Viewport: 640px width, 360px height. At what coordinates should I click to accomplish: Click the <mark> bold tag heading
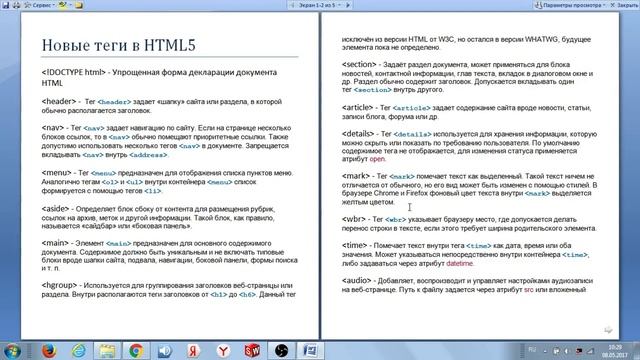(x=356, y=176)
